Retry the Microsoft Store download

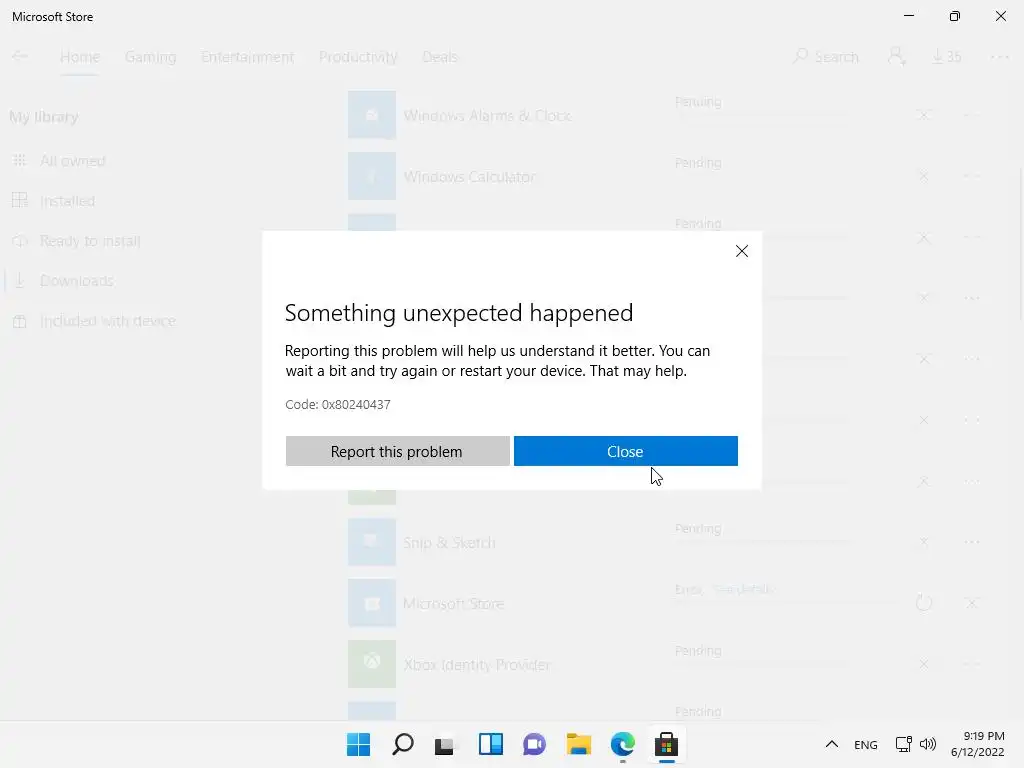click(x=923, y=602)
